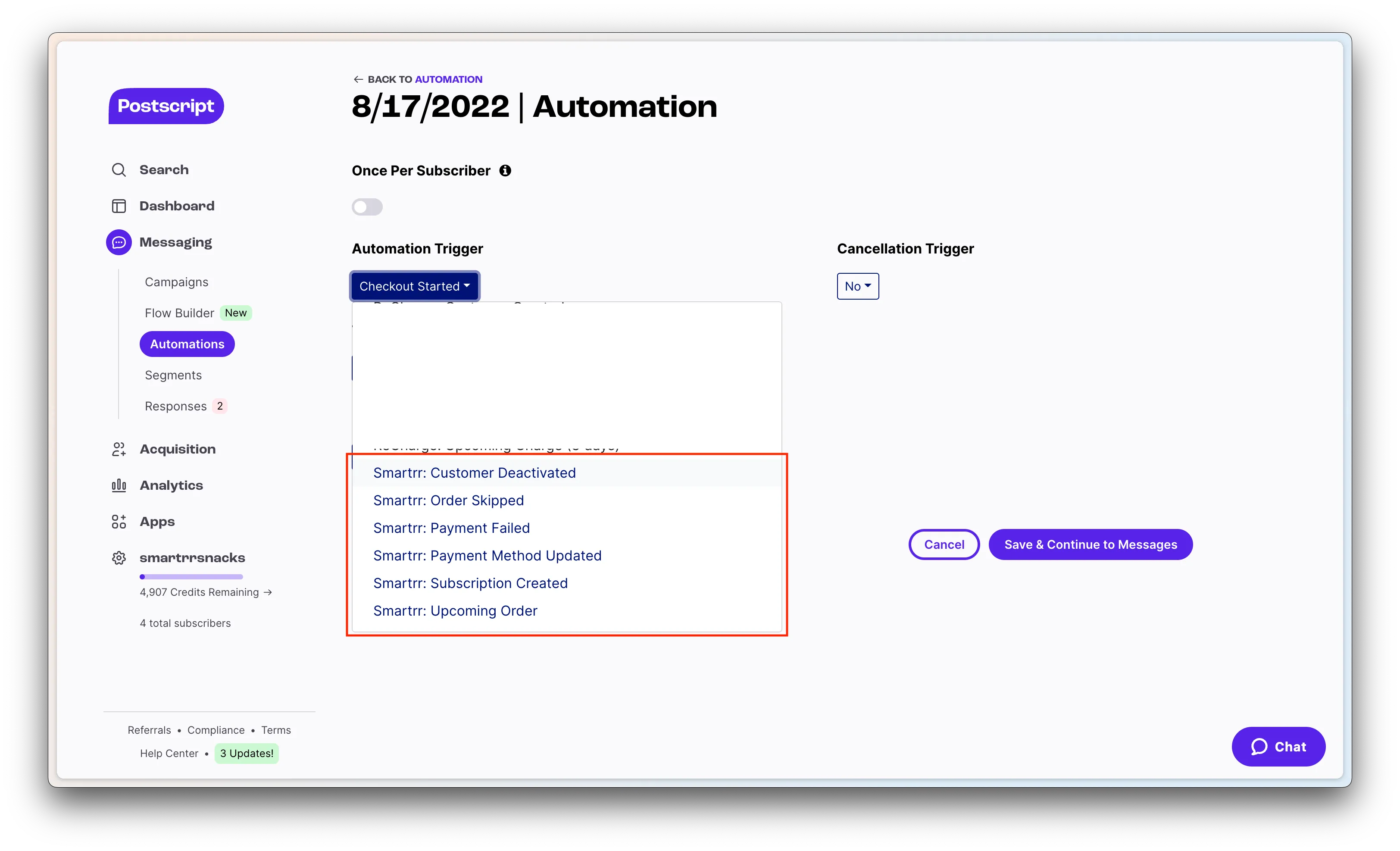
Task: Open the Acquisition section
Action: 177,449
